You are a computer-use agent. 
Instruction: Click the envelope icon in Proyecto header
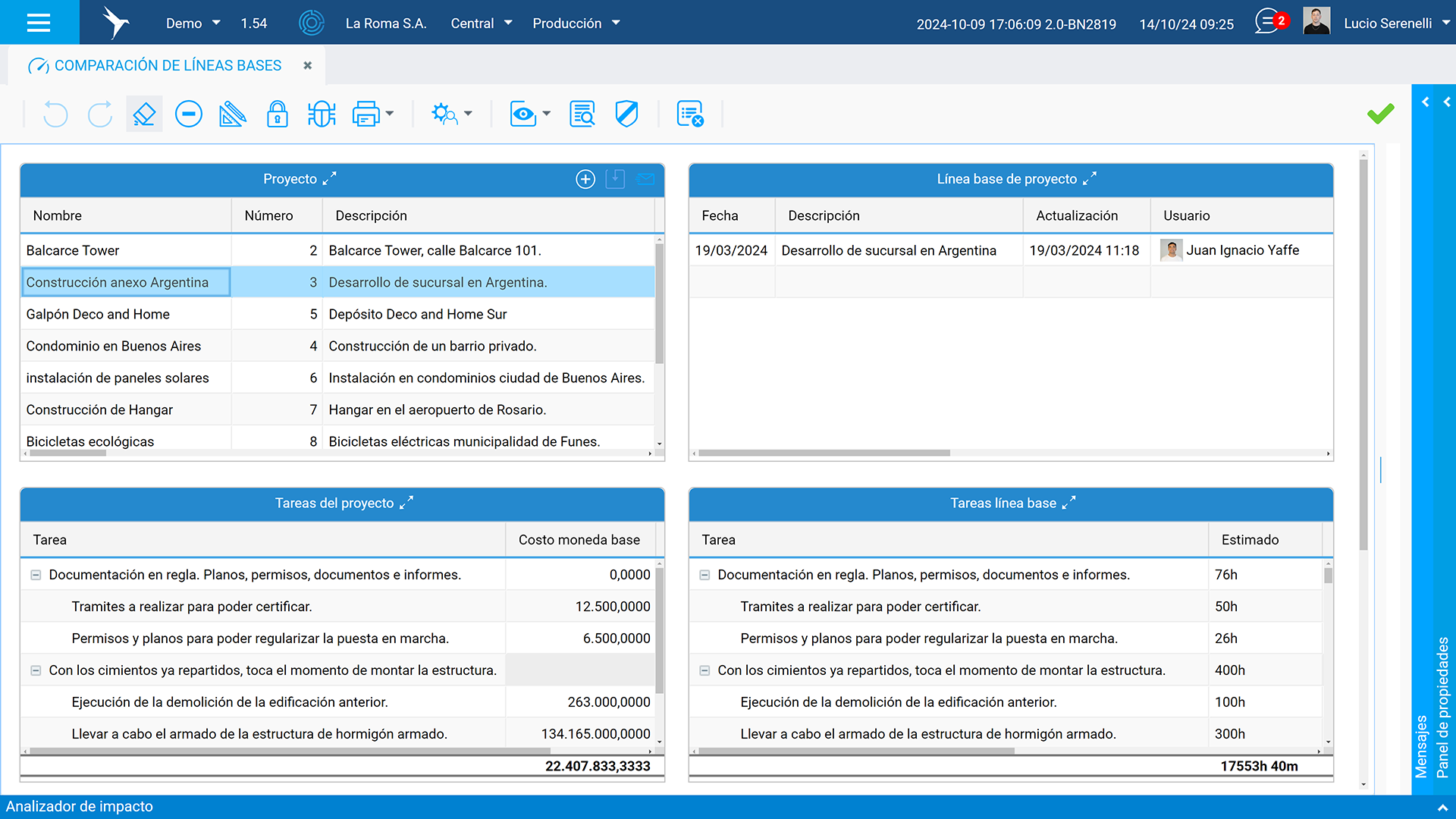(x=645, y=180)
